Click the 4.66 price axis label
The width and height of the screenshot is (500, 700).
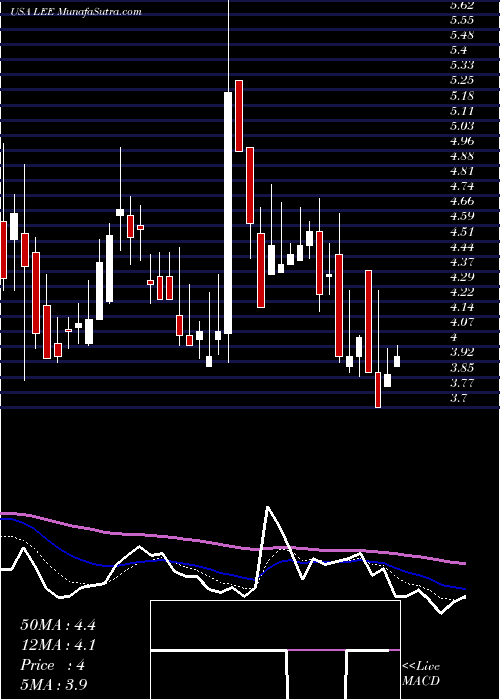pos(462,202)
